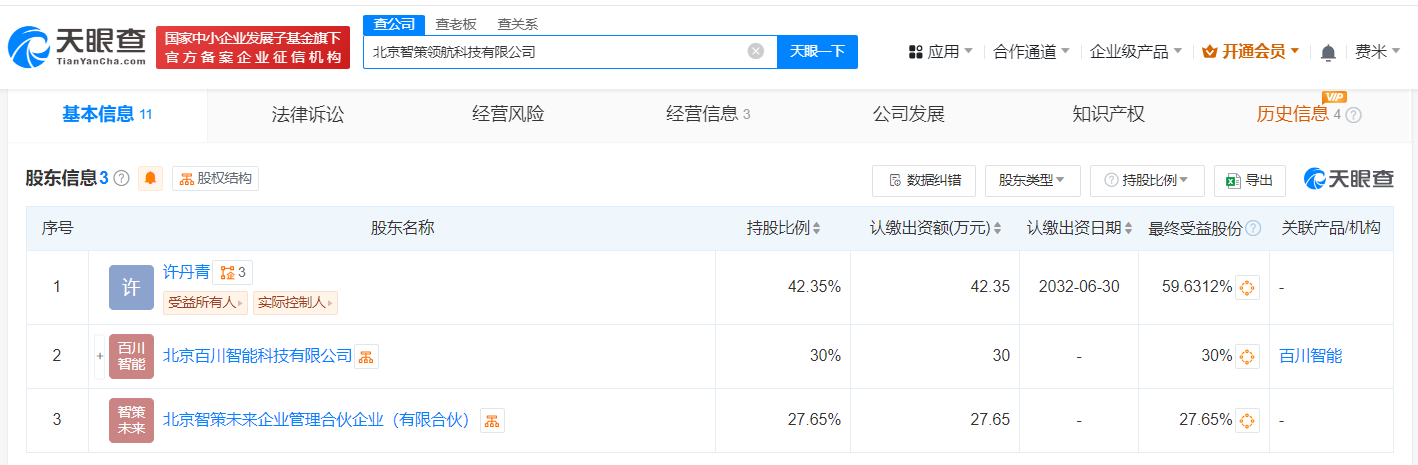Expand the 北京百川智能科技有限公司 row with plus

click(x=100, y=356)
